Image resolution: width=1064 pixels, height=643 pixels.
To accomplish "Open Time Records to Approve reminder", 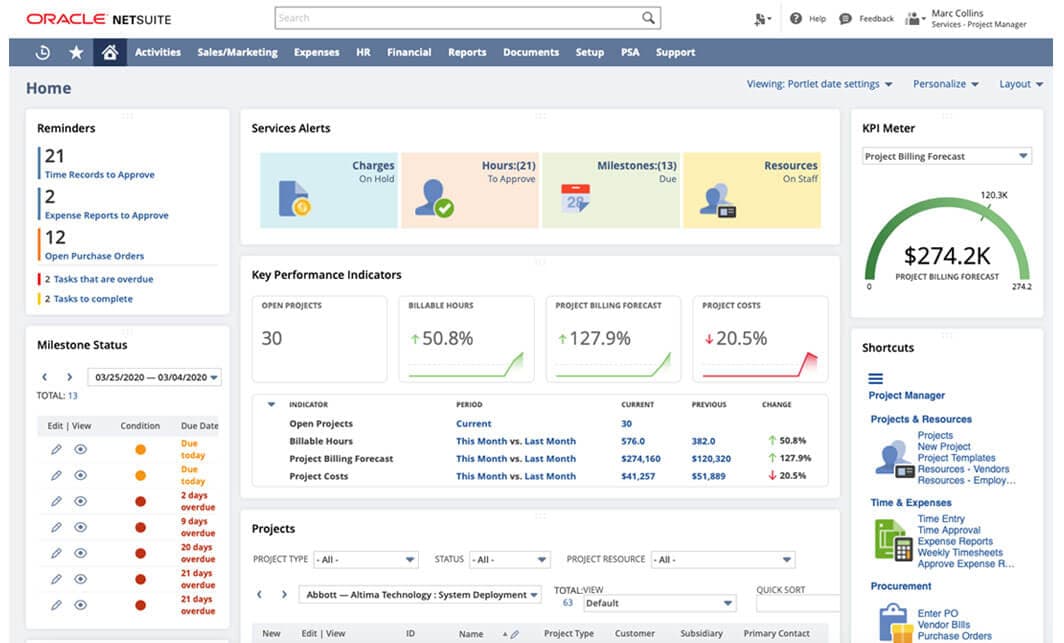I will tap(100, 174).
